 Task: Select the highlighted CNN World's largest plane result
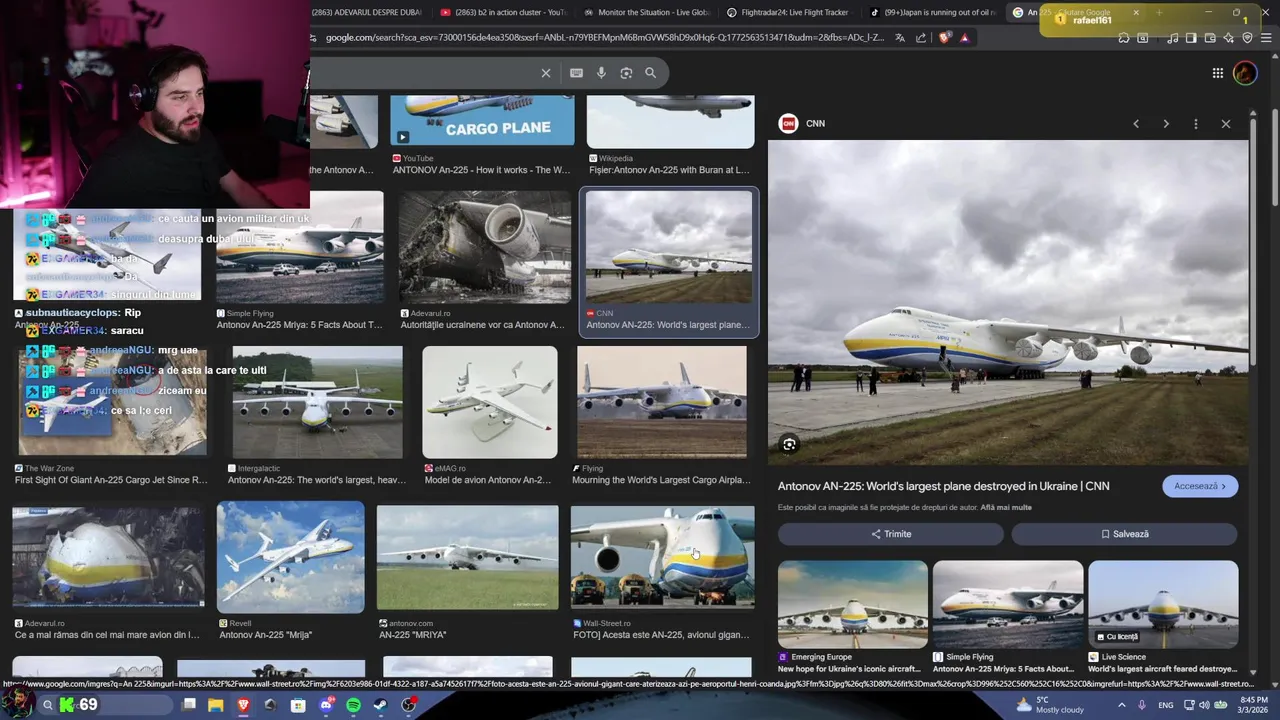(669, 262)
